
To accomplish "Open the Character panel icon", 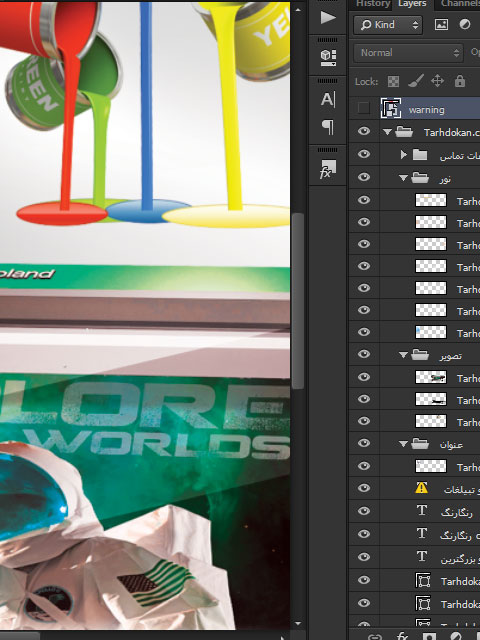I will coord(328,99).
